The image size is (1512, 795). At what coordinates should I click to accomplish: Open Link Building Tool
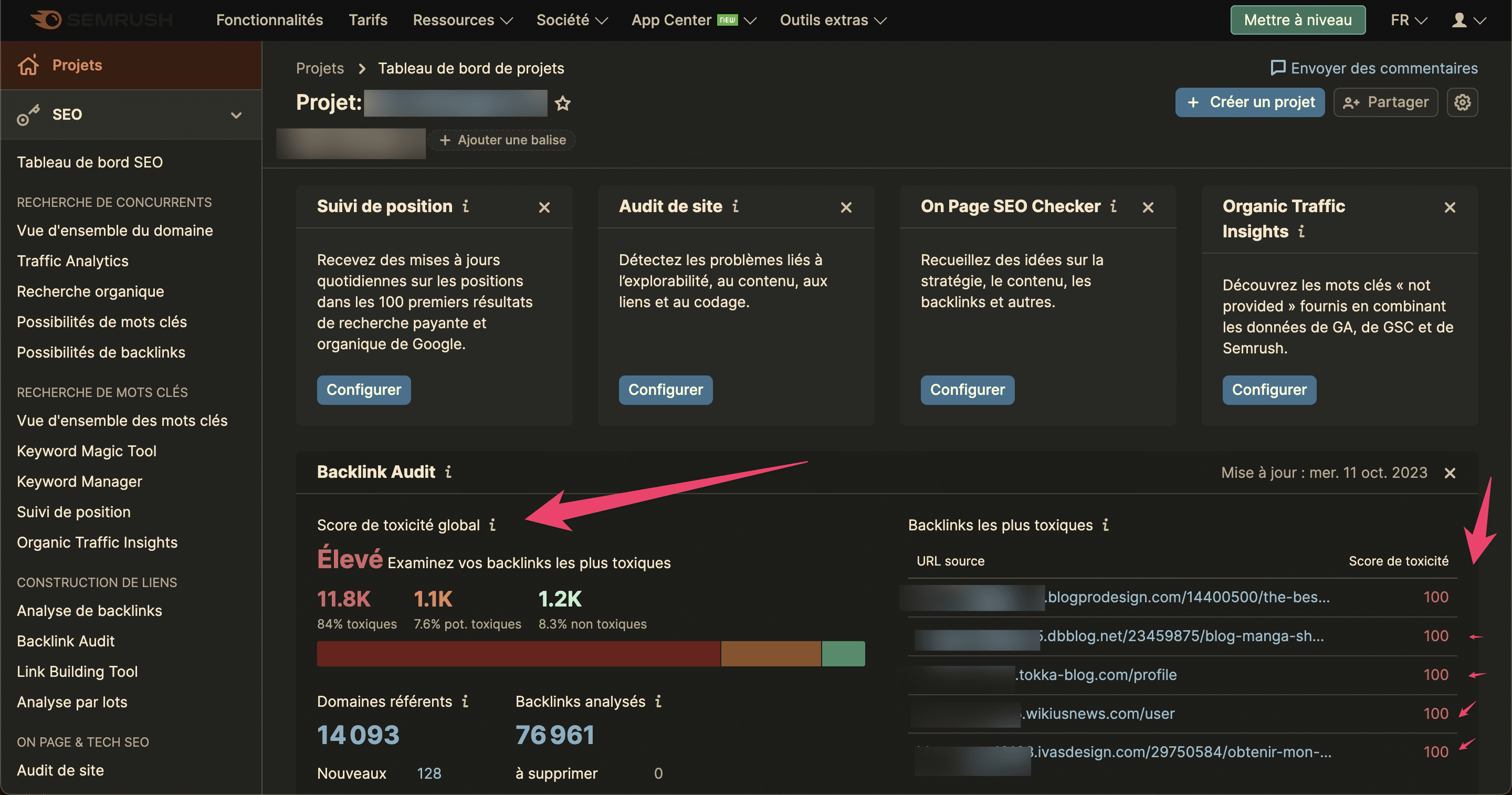pos(78,672)
